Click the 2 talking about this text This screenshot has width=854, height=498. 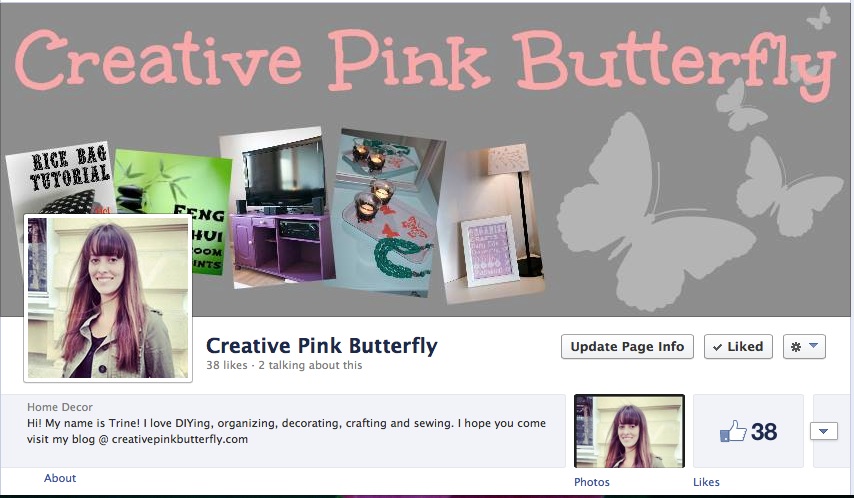click(x=310, y=365)
